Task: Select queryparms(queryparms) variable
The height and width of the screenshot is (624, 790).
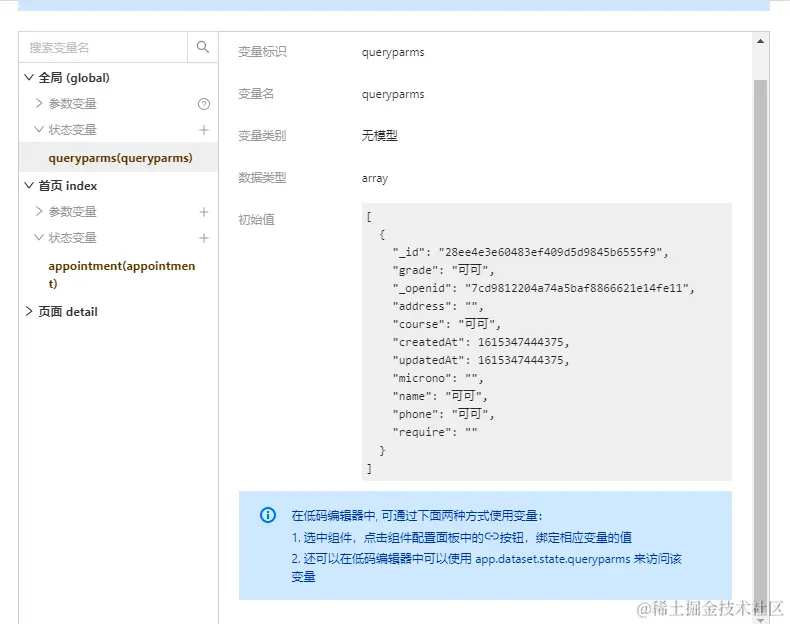Action: [x=118, y=158]
